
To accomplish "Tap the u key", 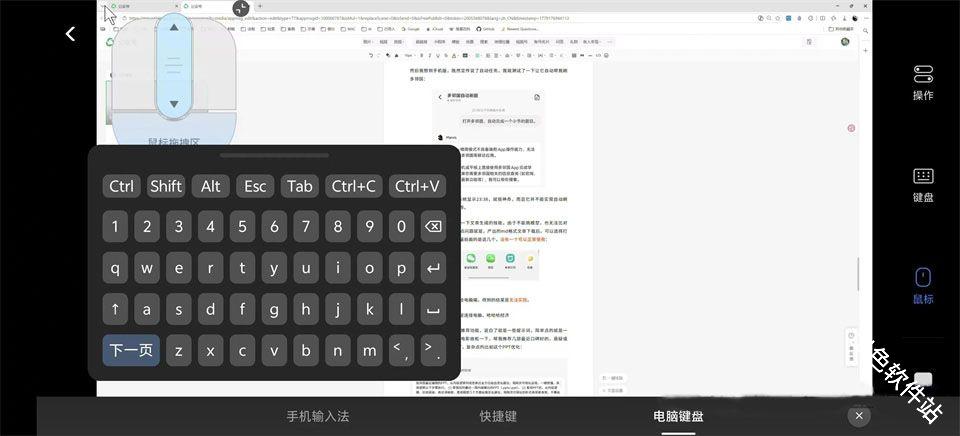I will 306,268.
